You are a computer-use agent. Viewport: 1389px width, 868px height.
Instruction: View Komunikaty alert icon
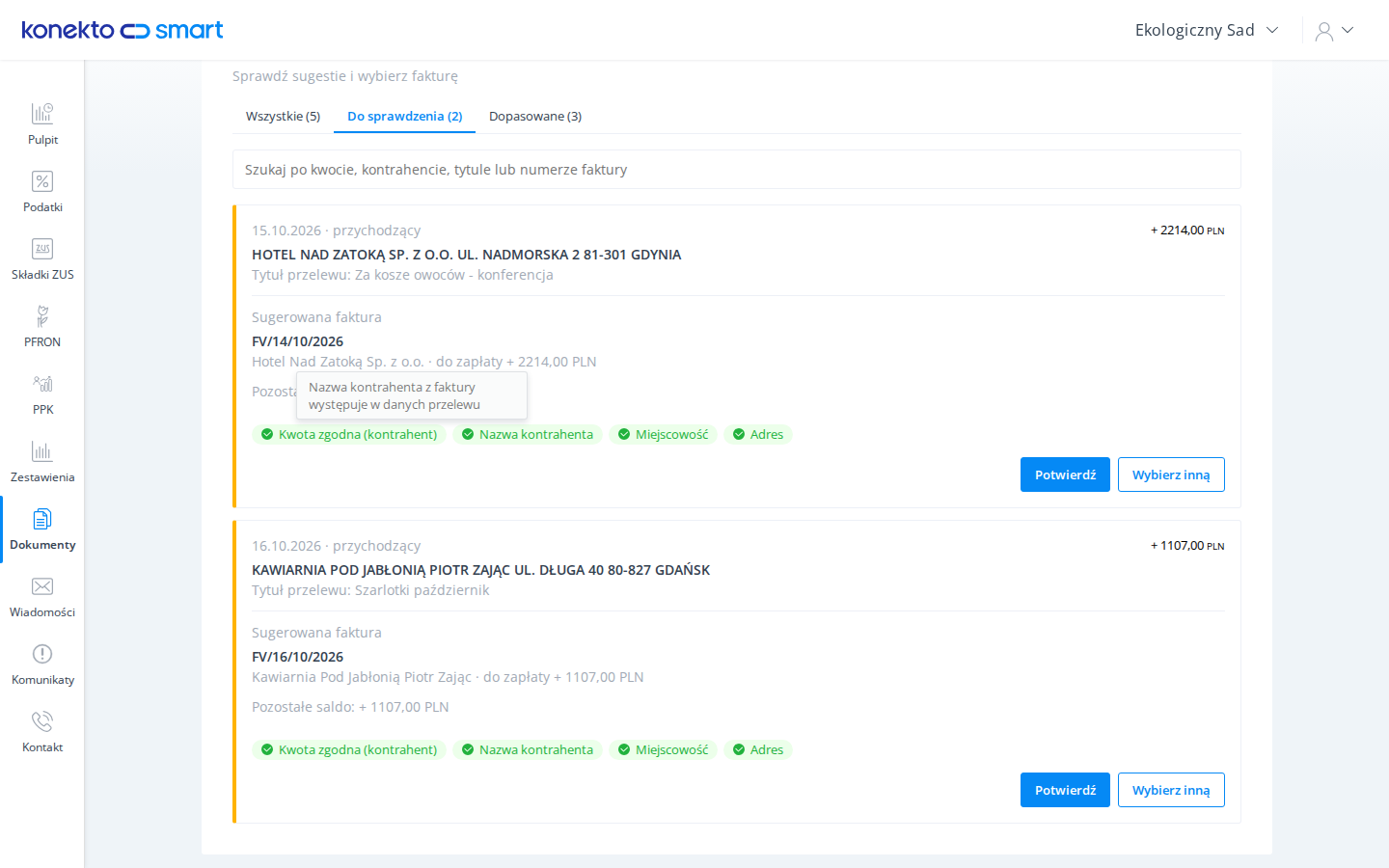click(x=42, y=654)
